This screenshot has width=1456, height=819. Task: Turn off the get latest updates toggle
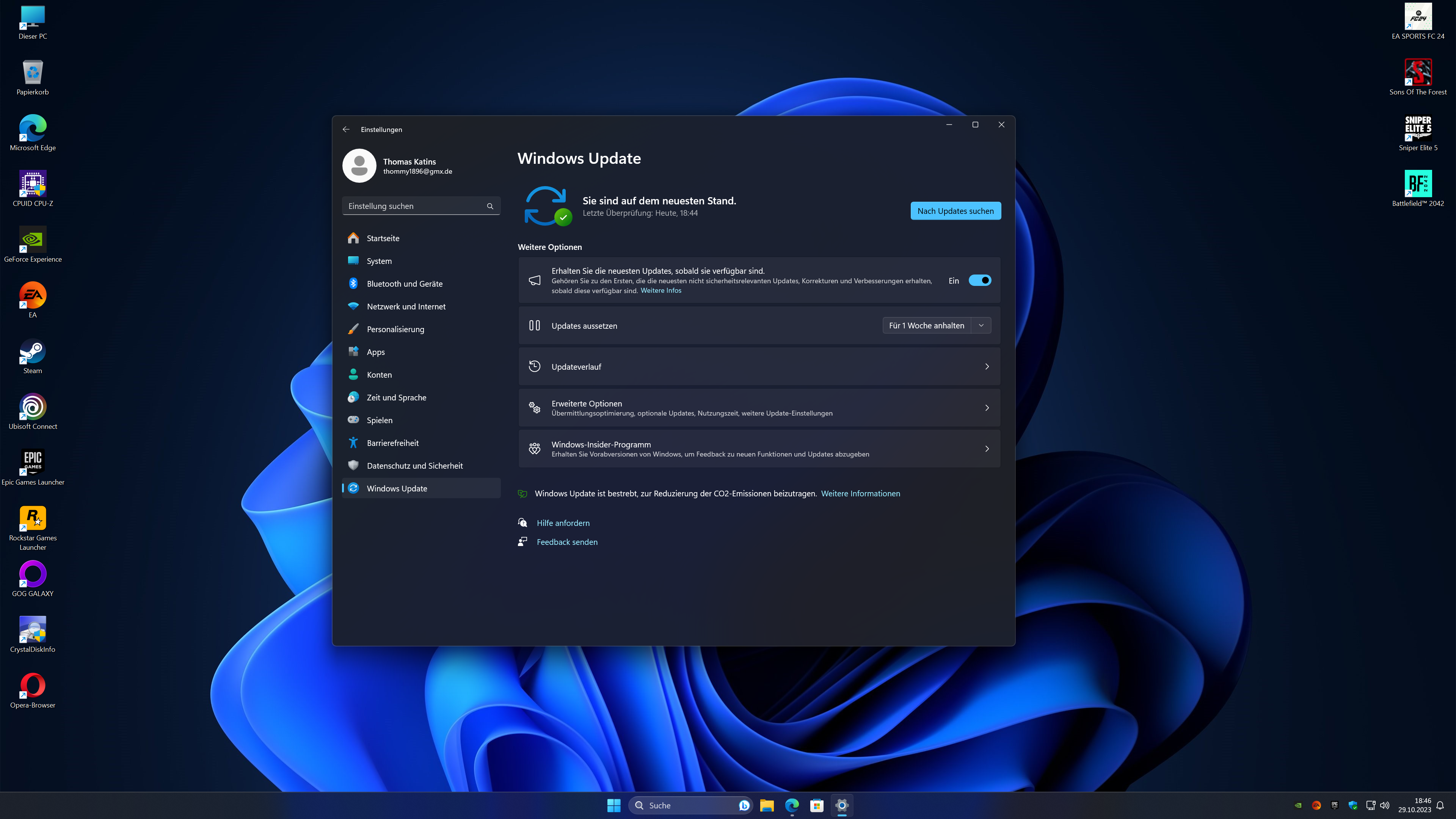point(979,280)
